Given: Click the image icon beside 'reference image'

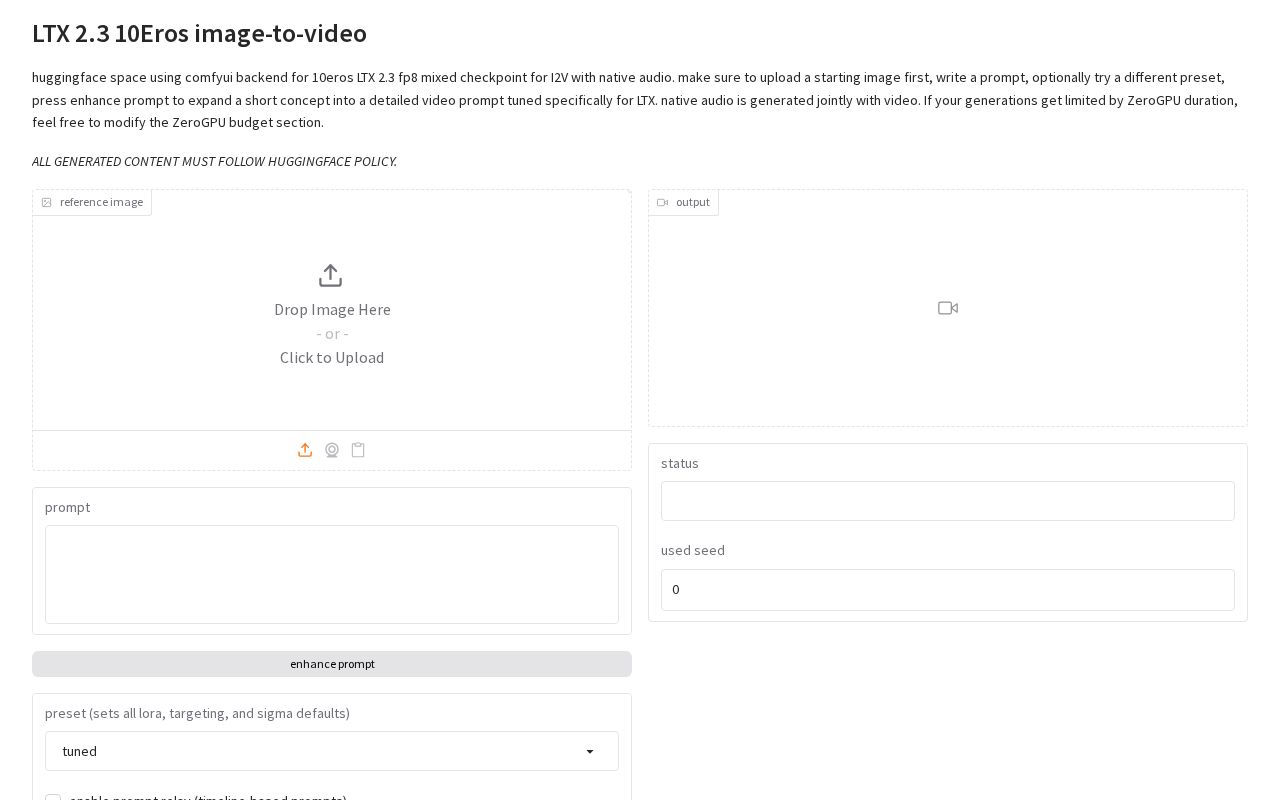Looking at the screenshot, I should [x=46, y=202].
